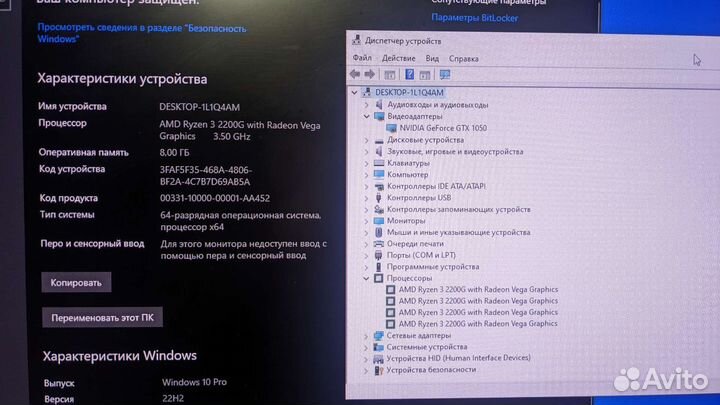Click the Windows 10 Pro edition value
720x405 pixels.
[194, 382]
